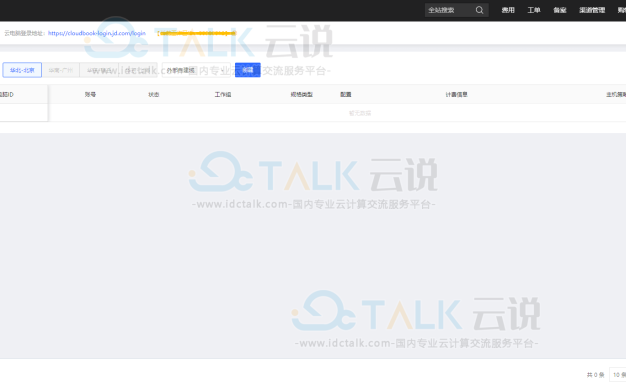This screenshot has height=386, width=626.
Task: Click the 规格类型 column header
Action: [301, 95]
